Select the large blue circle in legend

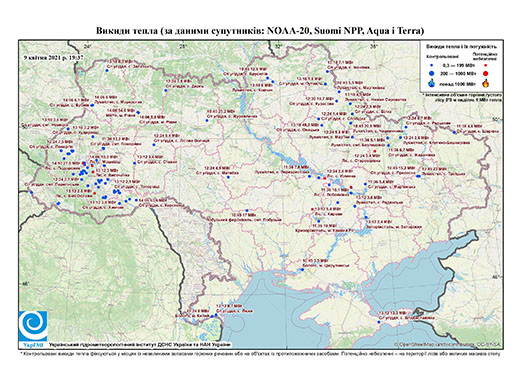coord(432,73)
